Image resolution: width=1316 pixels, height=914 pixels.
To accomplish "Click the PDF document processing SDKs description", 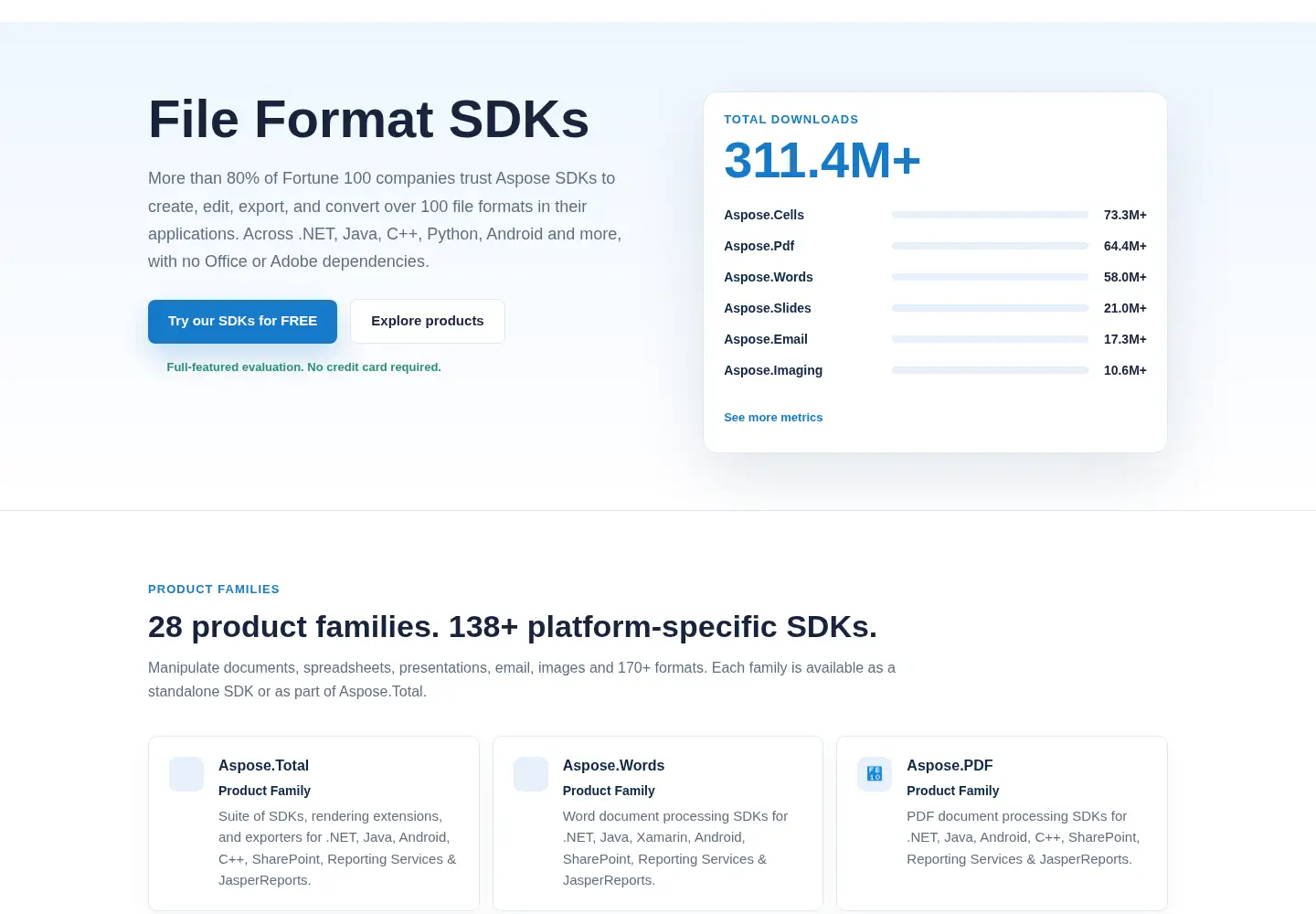I will point(1024,837).
